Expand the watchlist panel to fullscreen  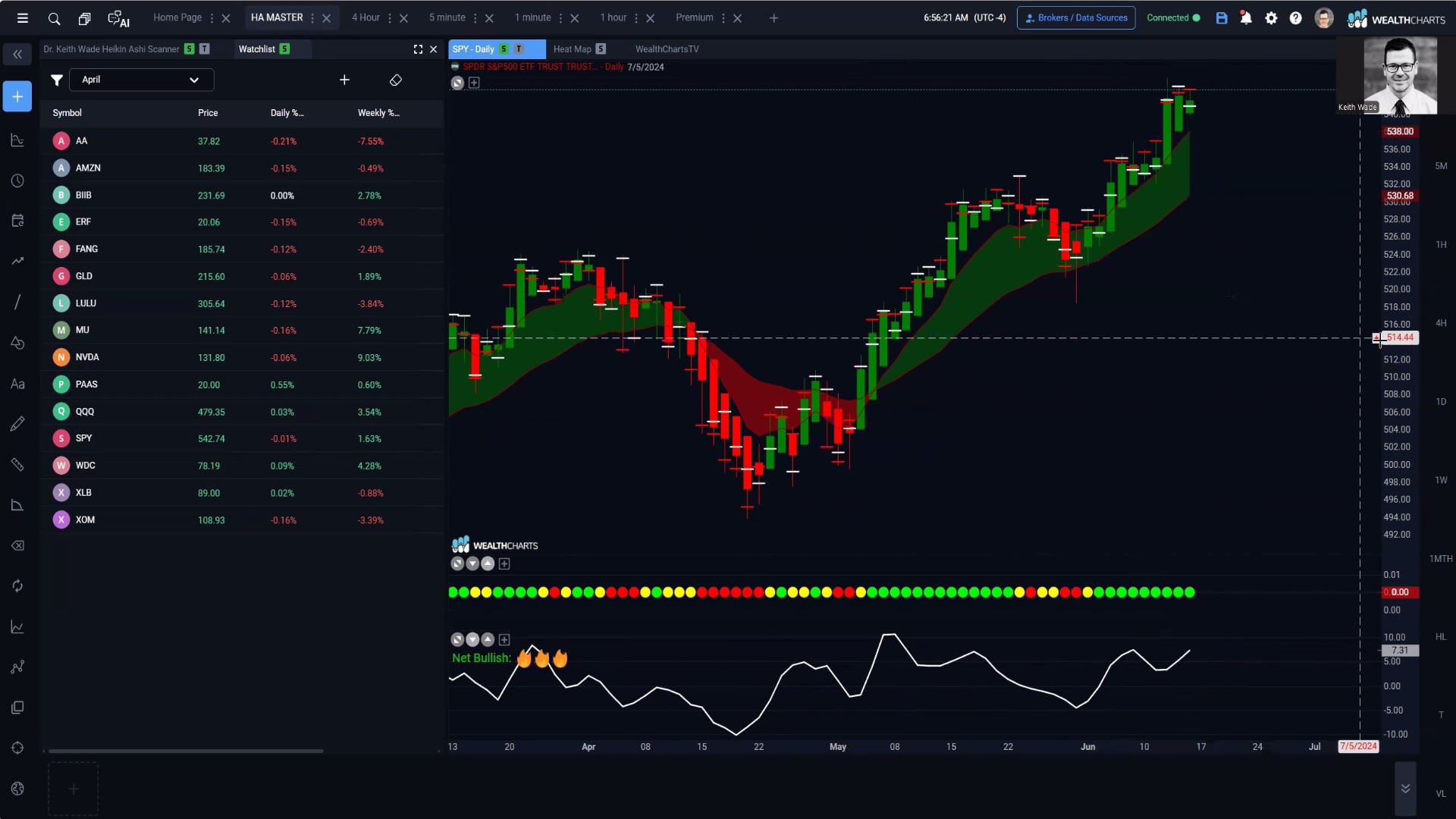418,49
